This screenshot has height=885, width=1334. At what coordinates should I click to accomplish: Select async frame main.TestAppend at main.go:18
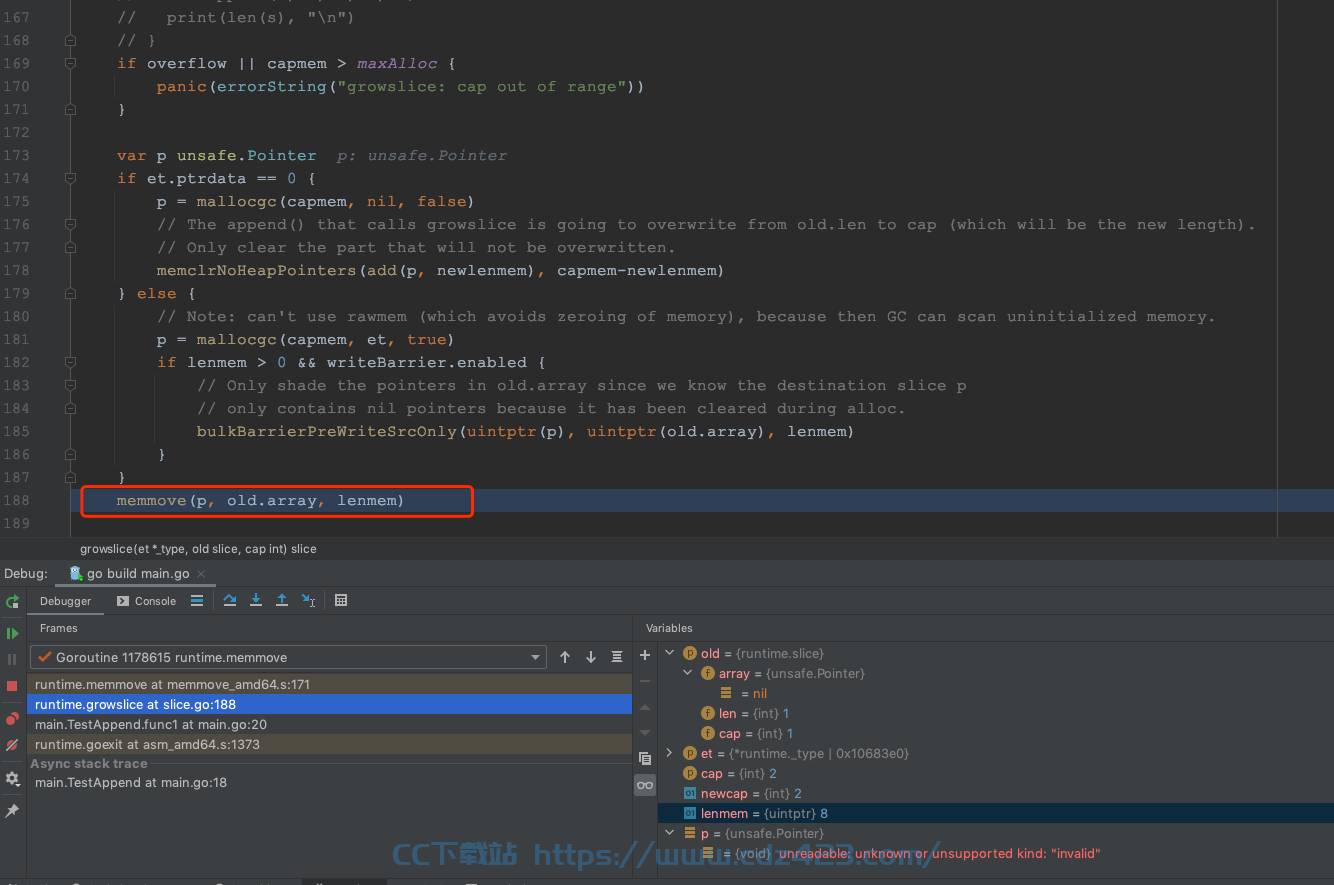point(330,783)
